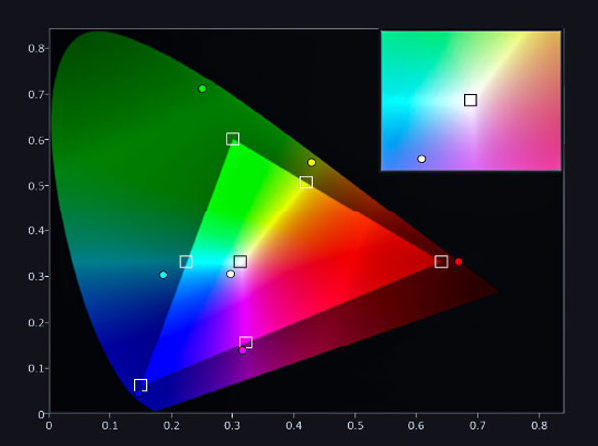
Task: Select the yellow target square marker
Action: point(306,182)
